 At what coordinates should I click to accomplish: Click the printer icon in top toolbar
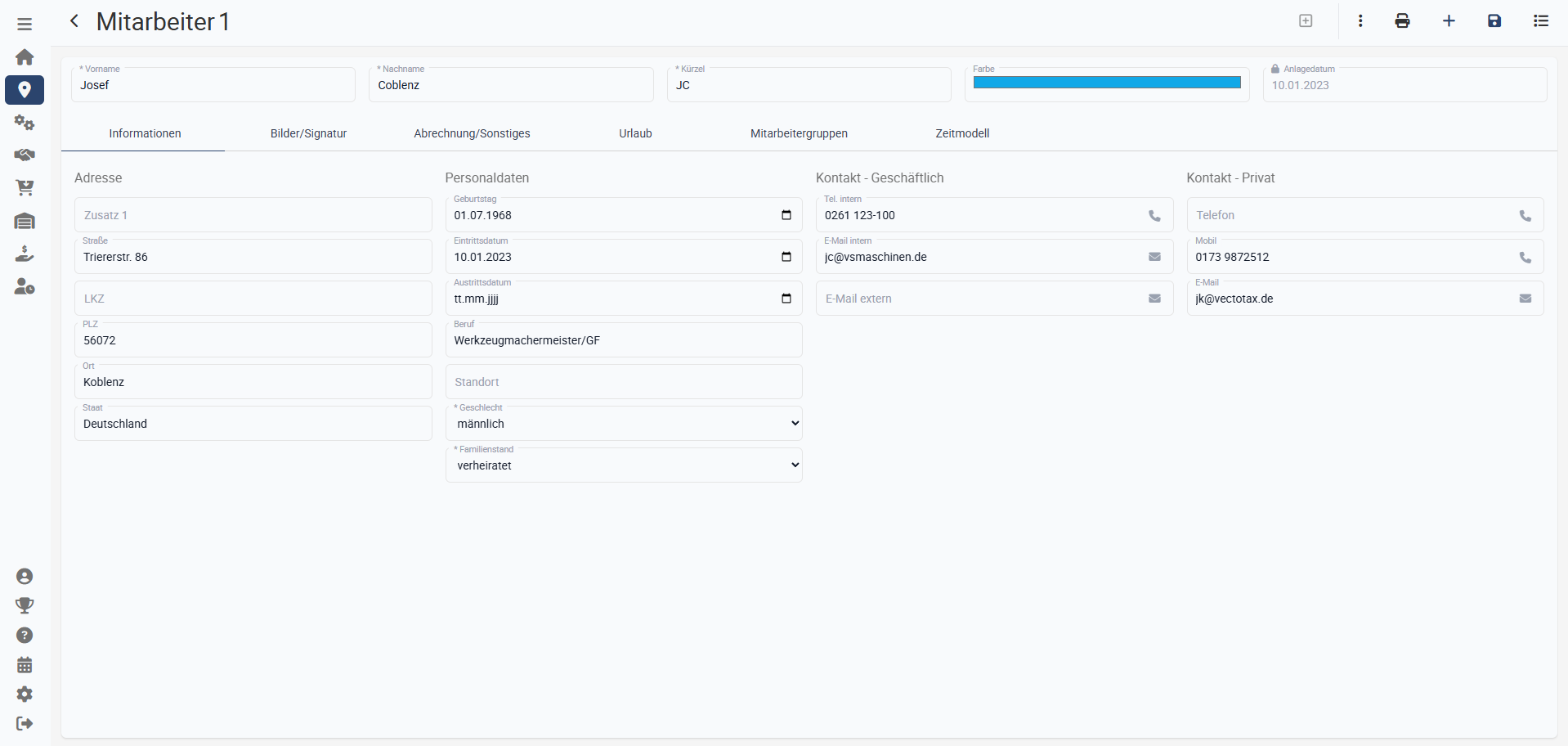[x=1402, y=21]
